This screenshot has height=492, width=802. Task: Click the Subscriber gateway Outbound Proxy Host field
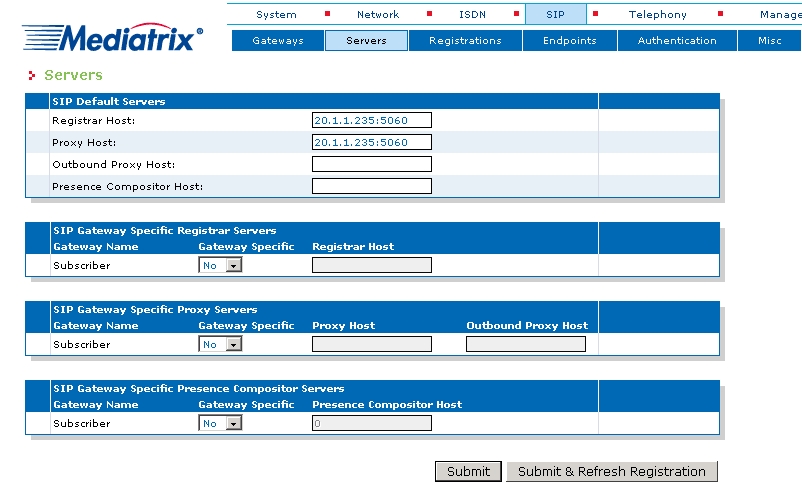click(526, 344)
